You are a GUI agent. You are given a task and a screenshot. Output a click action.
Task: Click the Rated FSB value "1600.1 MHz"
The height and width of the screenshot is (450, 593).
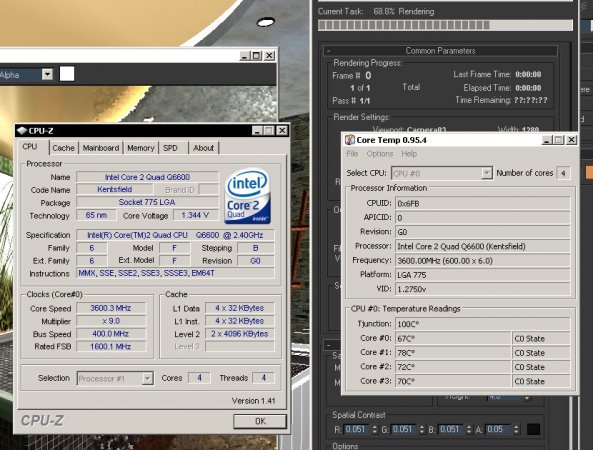(111, 346)
